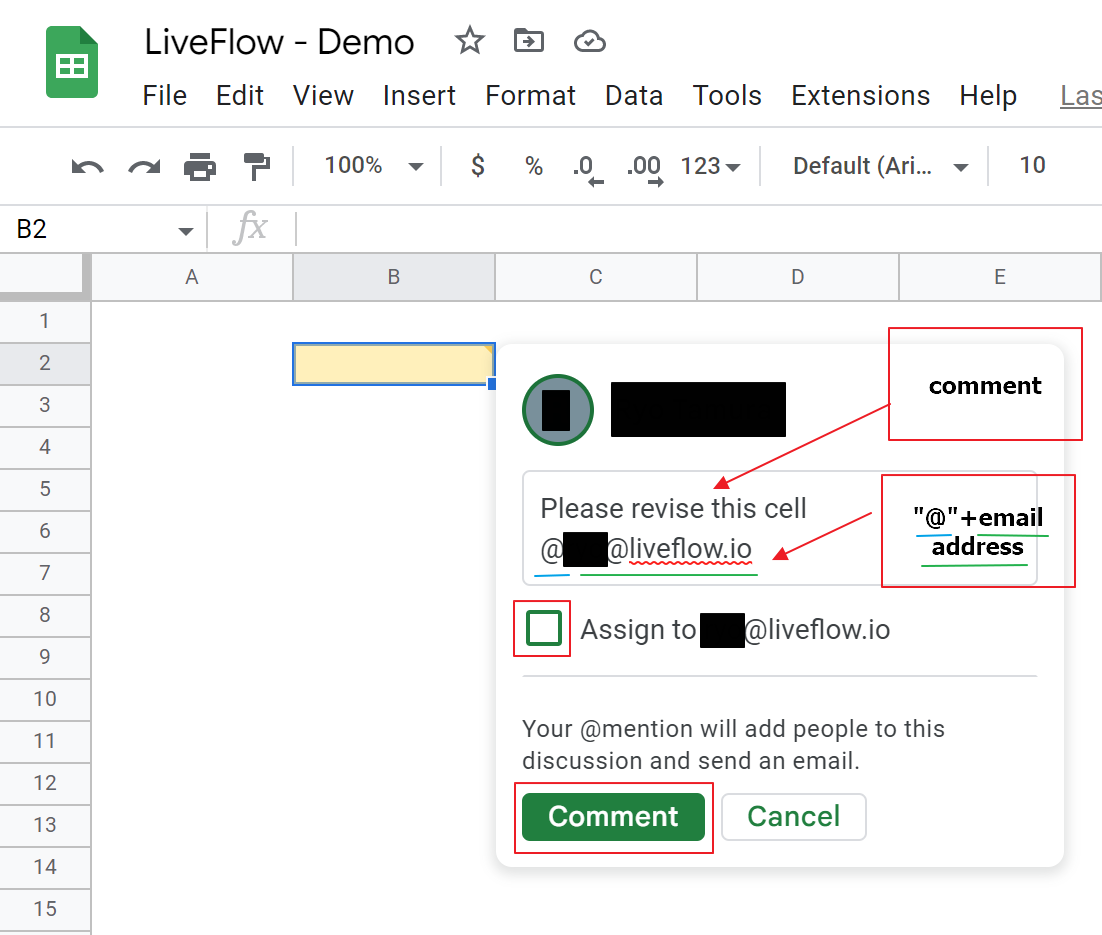The width and height of the screenshot is (1102, 935).
Task: Open the Edit menu
Action: click(x=240, y=96)
